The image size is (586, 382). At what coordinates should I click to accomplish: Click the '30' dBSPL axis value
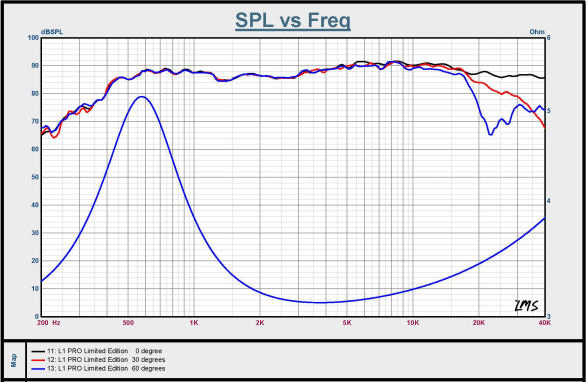[35, 233]
